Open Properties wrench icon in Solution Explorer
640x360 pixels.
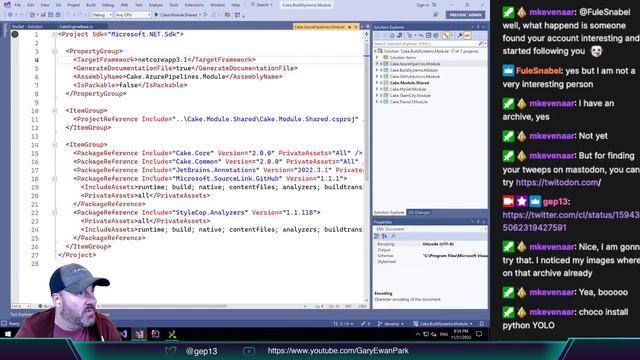pos(460,36)
